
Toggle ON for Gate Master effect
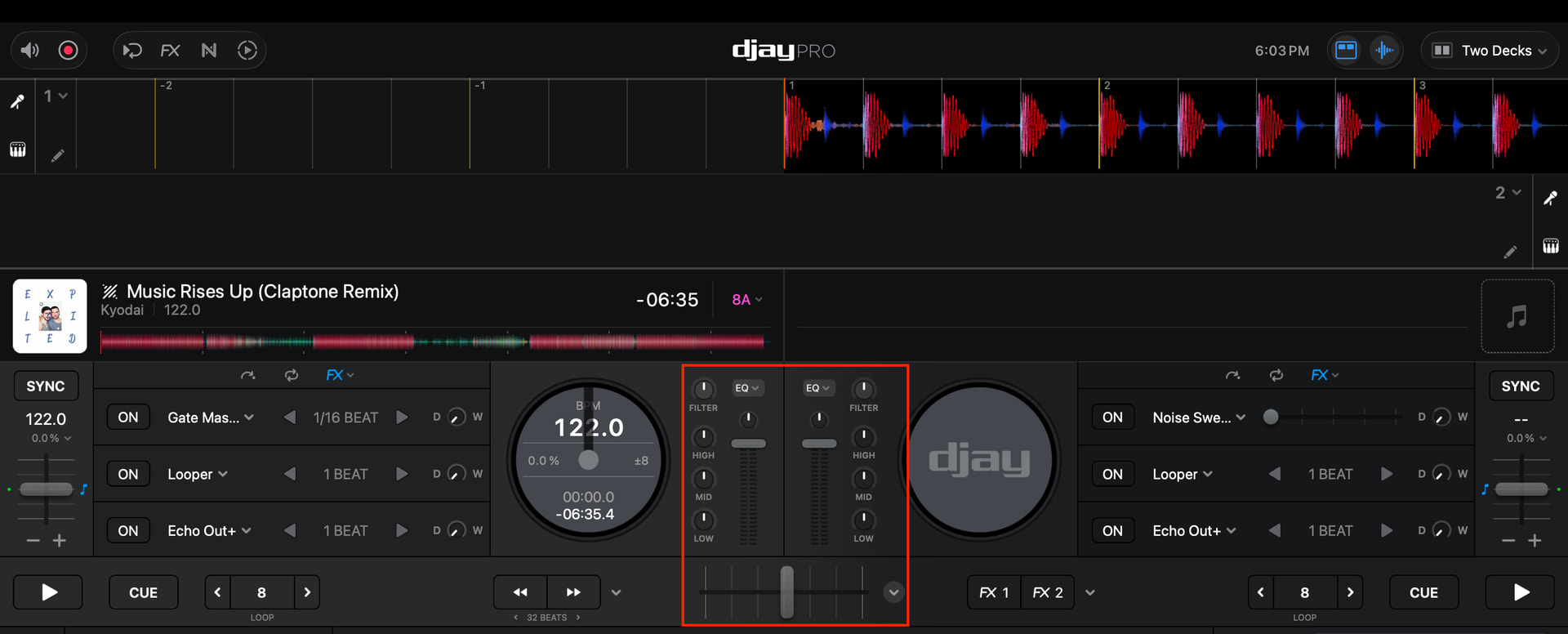[x=128, y=417]
